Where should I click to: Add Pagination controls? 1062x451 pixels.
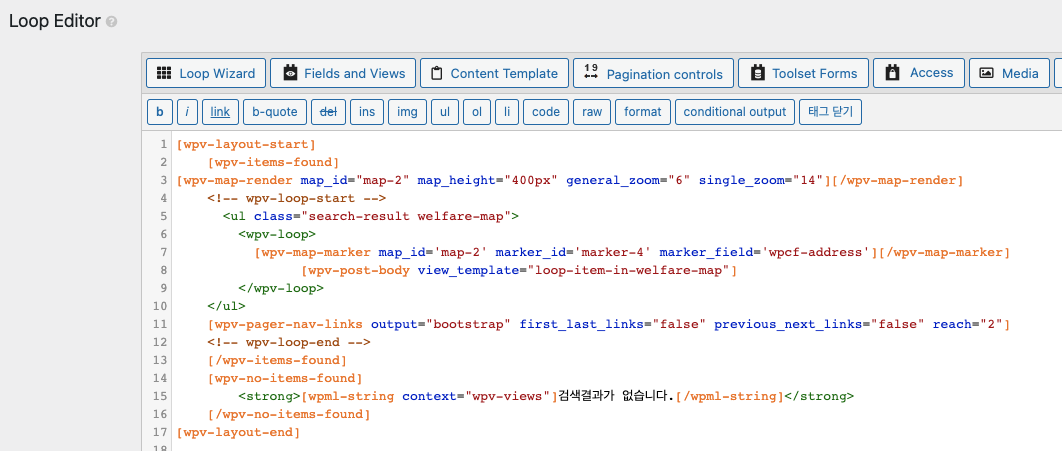click(x=653, y=73)
